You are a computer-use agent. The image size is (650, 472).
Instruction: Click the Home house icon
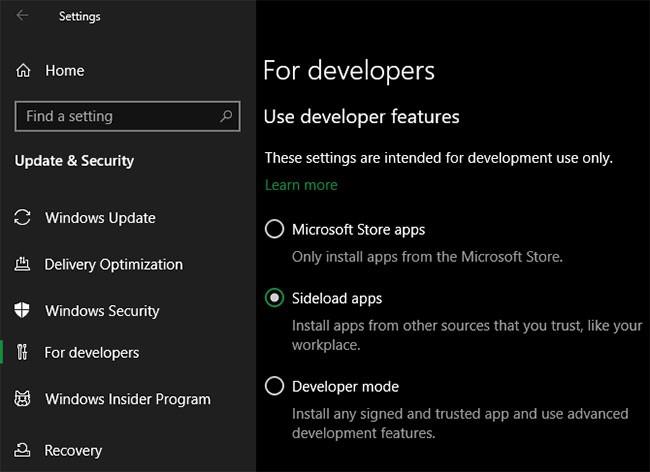point(23,71)
